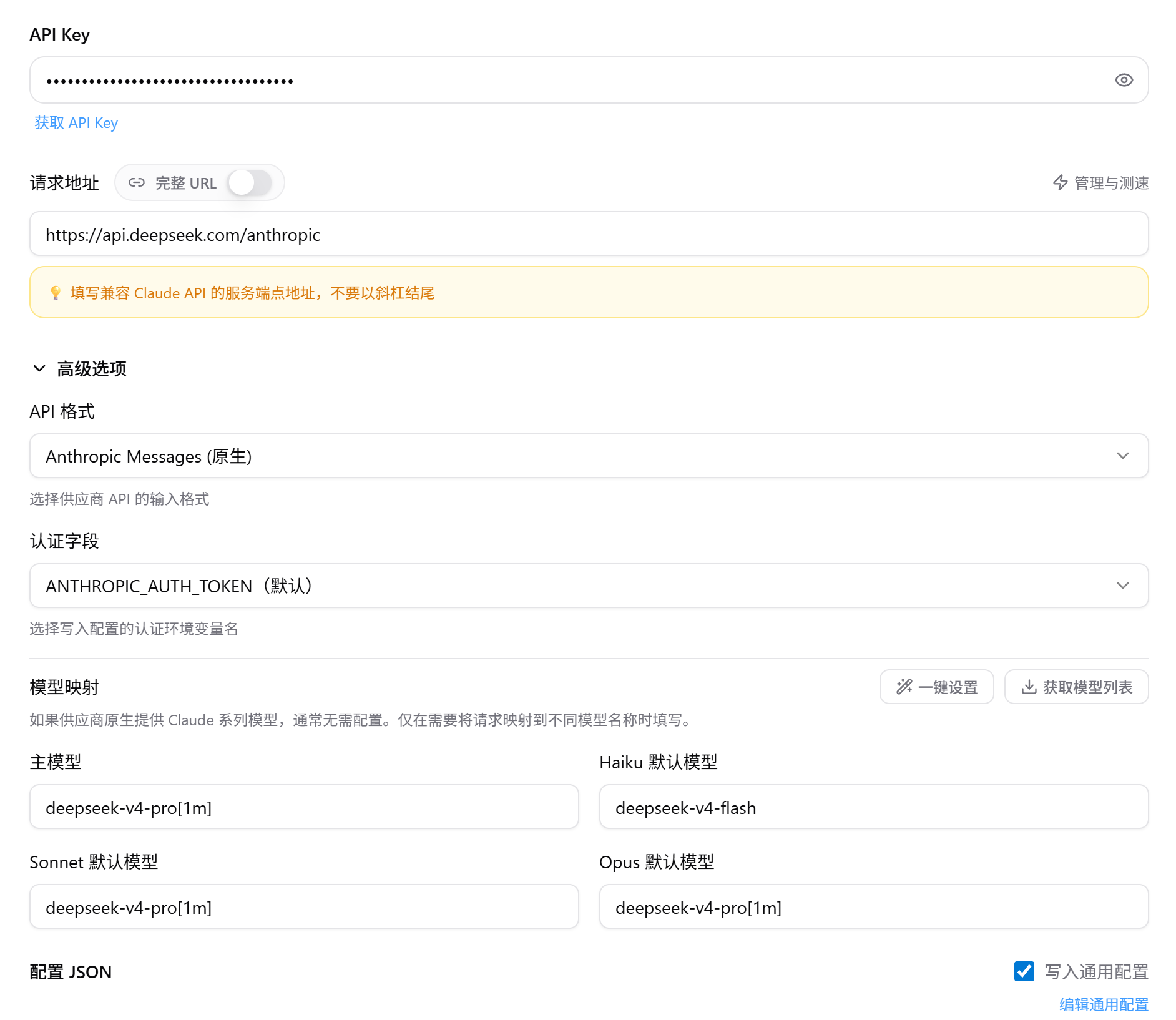Toggle the 完整 URL switch
Viewport: 1176px width, 1020px height.
pos(250,183)
